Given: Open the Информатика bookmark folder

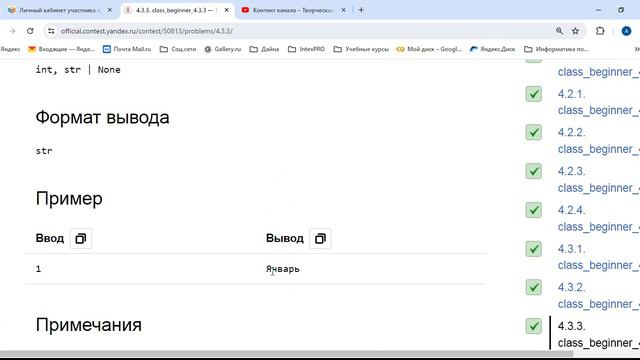Looking at the screenshot, I should pos(557,49).
